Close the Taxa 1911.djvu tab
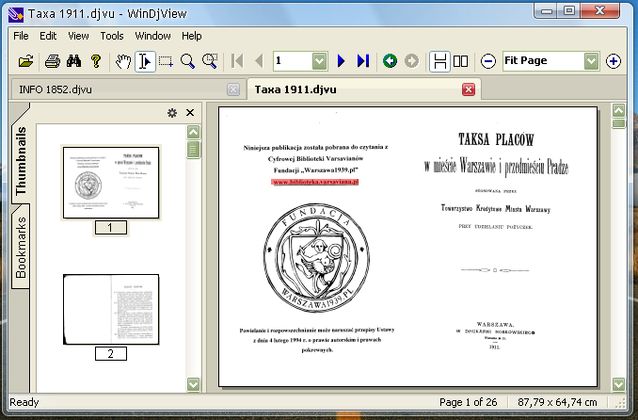The height and width of the screenshot is (420, 638). pyautogui.click(x=468, y=90)
